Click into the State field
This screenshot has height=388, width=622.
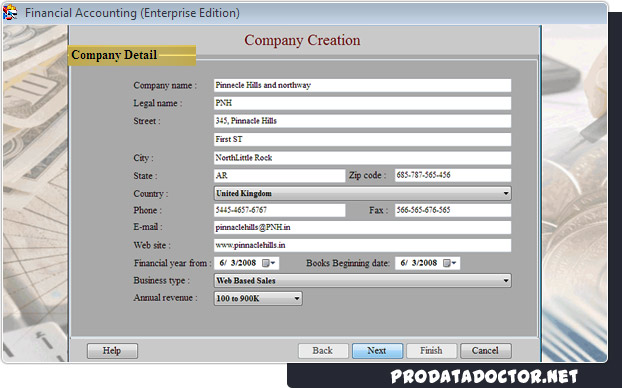coord(279,175)
